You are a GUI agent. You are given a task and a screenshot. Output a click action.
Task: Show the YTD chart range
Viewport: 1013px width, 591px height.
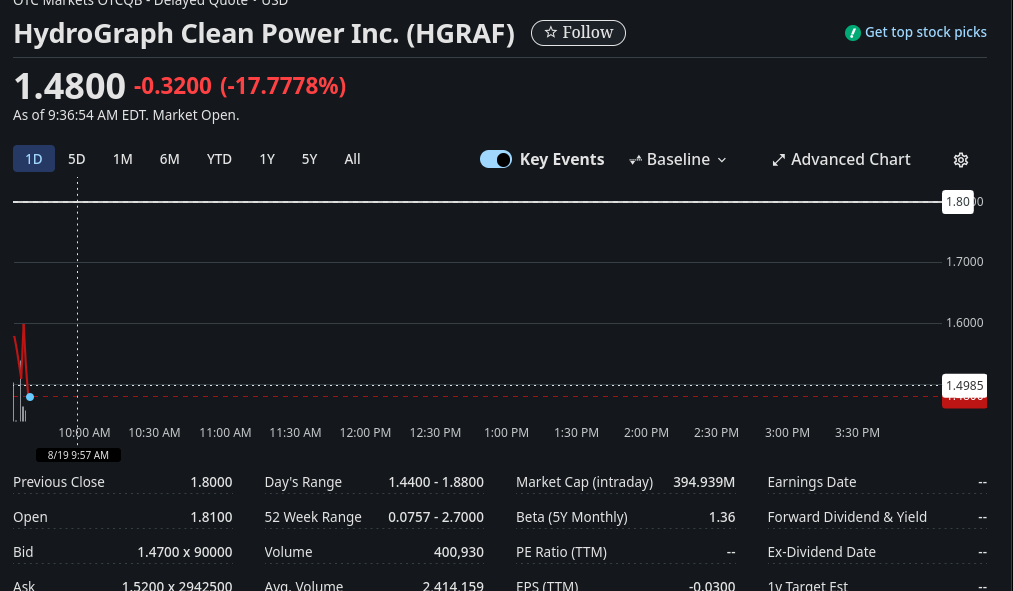tap(219, 159)
